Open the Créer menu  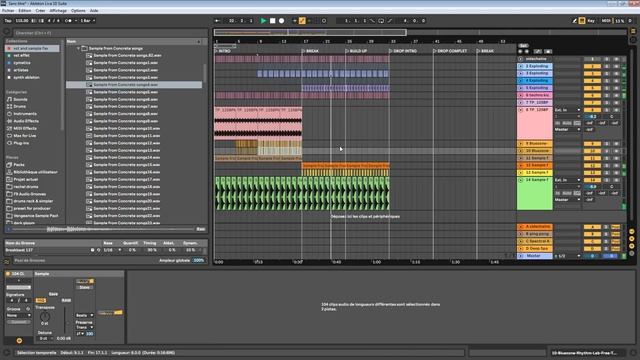(x=40, y=11)
